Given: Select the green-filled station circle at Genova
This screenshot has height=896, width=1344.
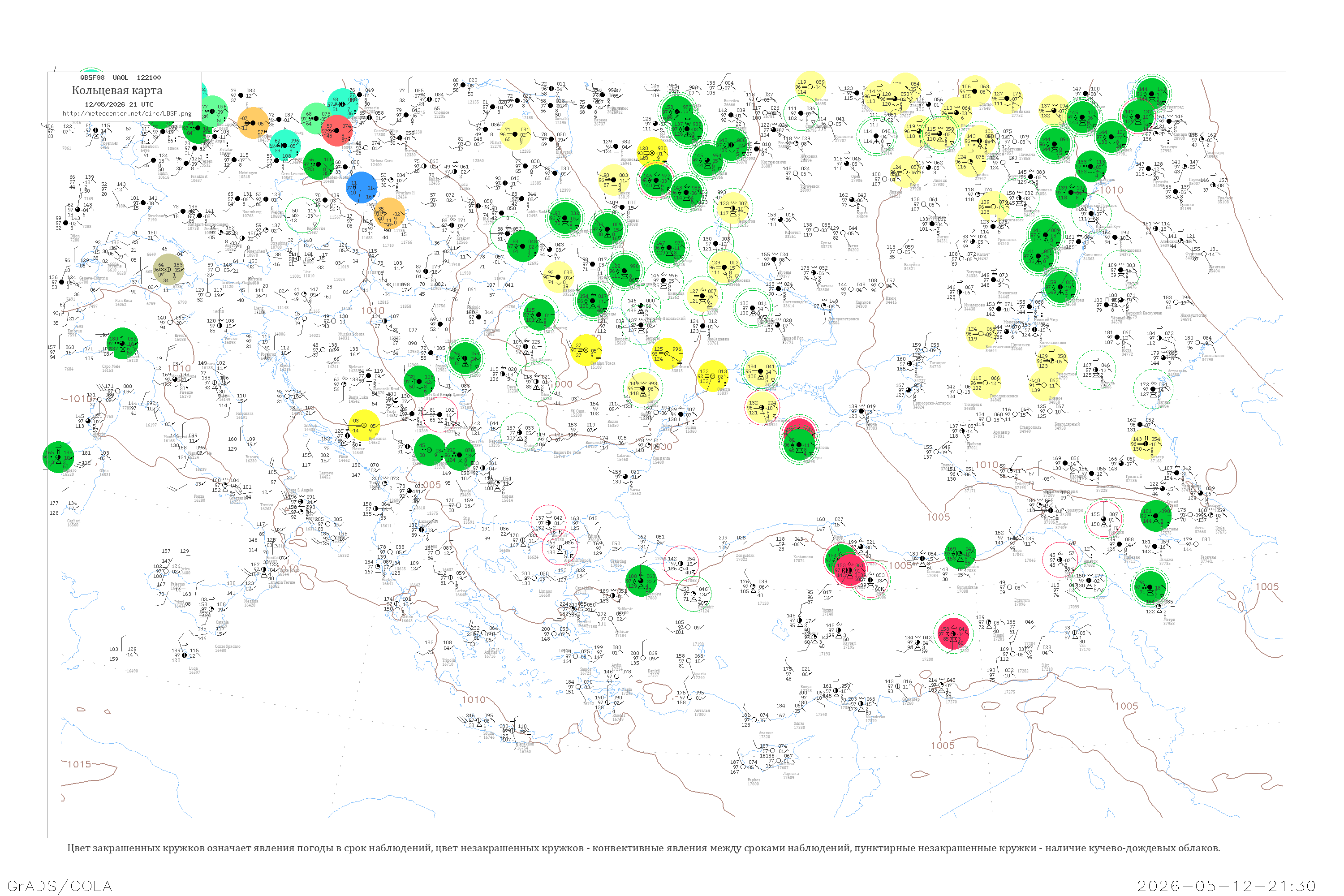Looking at the screenshot, I should pos(122,344).
